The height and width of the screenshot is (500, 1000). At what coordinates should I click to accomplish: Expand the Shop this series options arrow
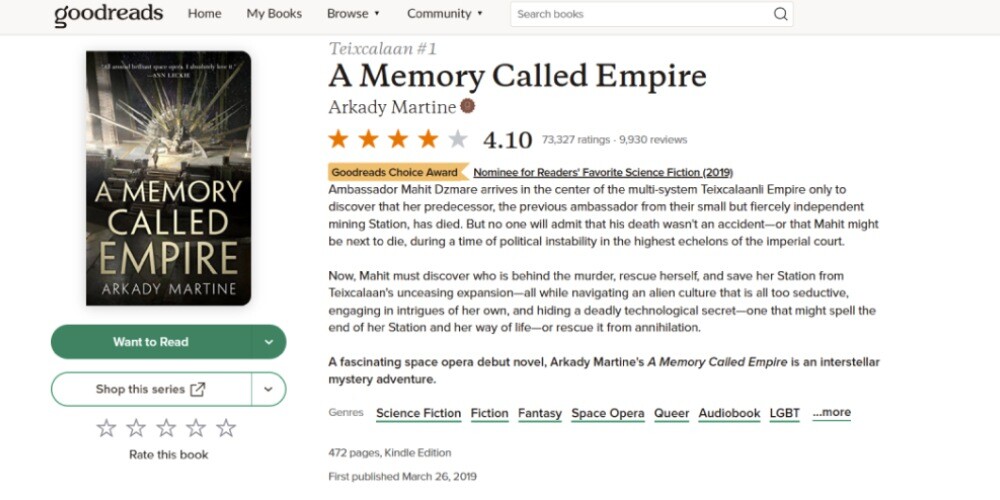(269, 389)
